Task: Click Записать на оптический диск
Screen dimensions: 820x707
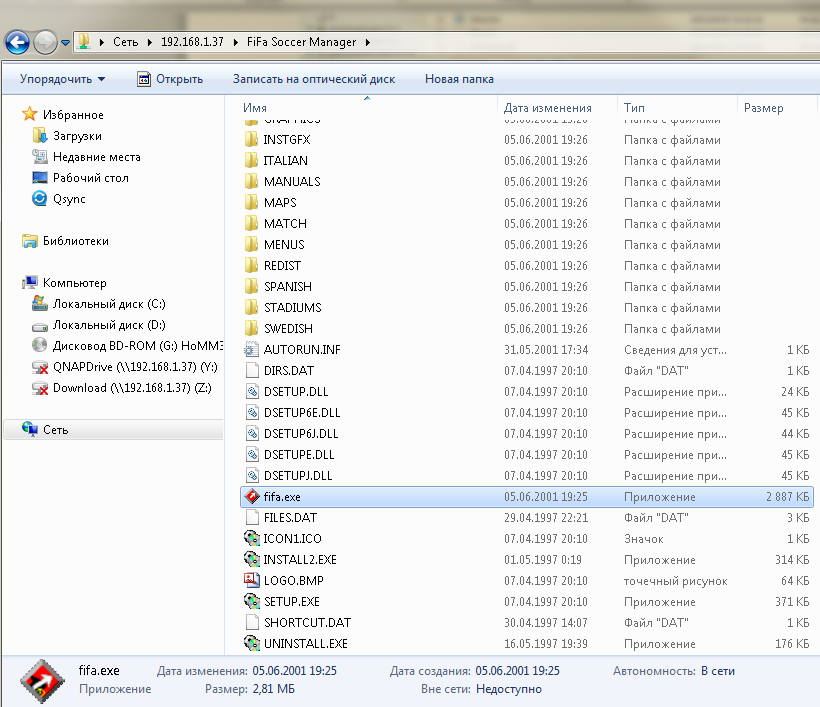Action: [314, 79]
